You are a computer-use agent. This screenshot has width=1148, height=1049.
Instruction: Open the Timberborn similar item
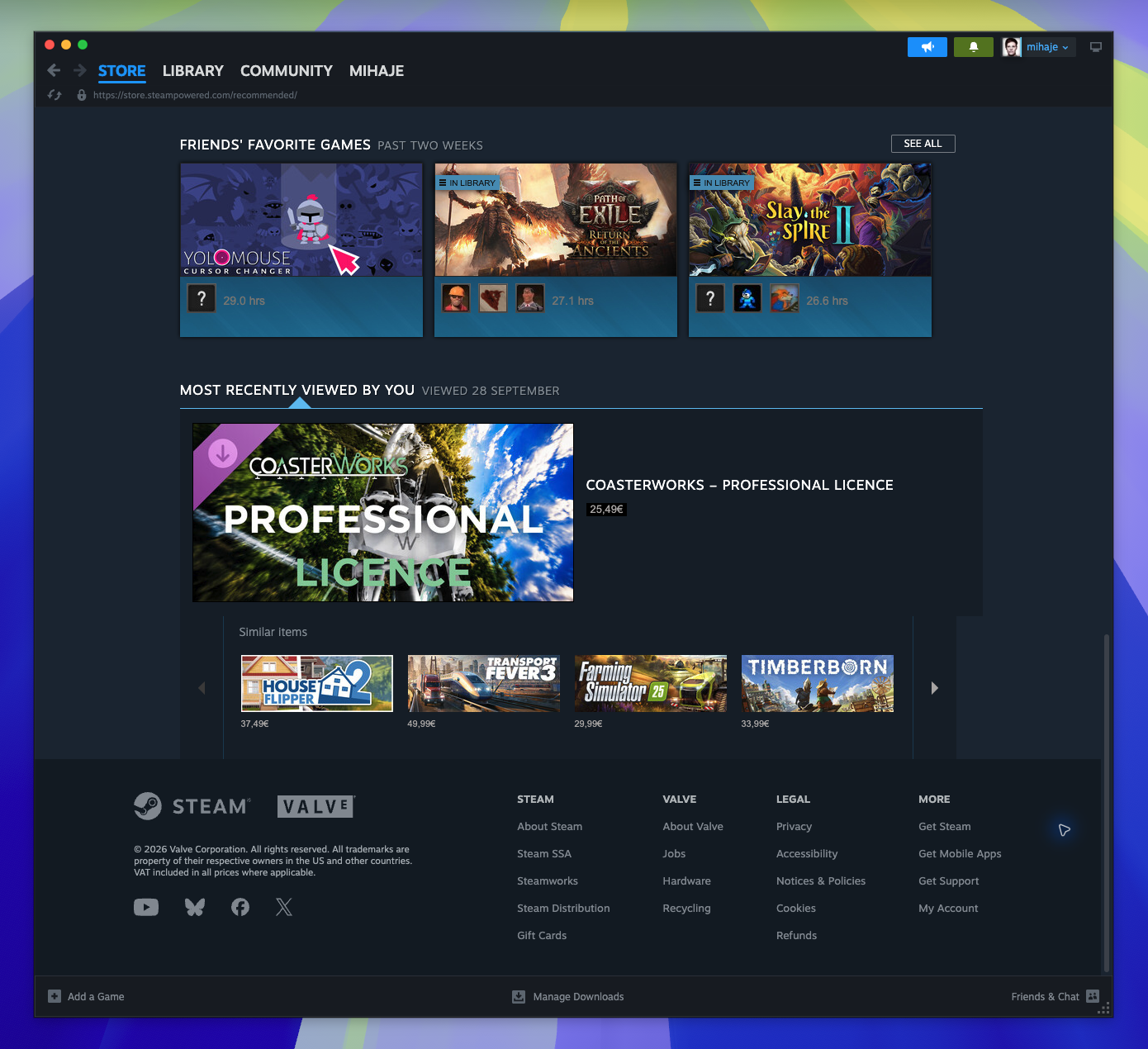[818, 683]
